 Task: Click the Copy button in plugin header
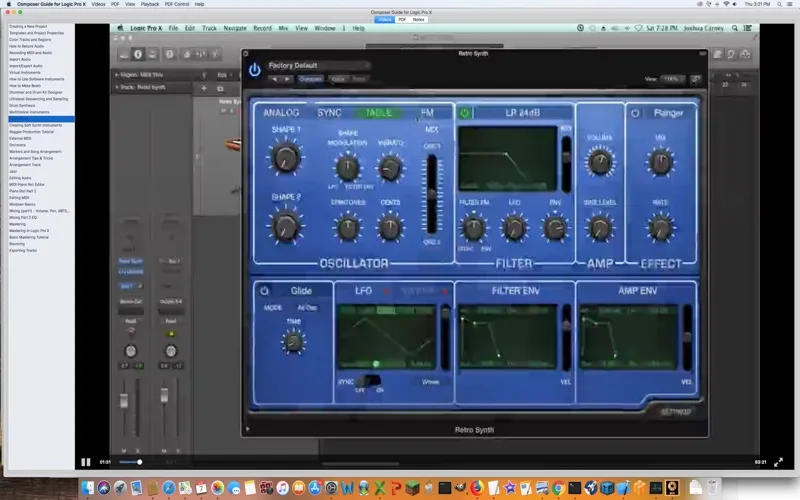[338, 79]
